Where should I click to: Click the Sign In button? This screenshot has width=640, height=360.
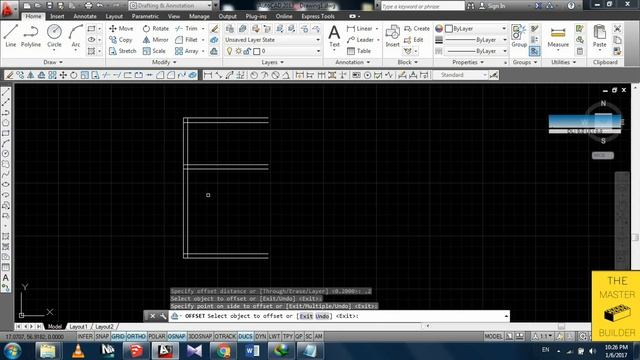coord(492,6)
